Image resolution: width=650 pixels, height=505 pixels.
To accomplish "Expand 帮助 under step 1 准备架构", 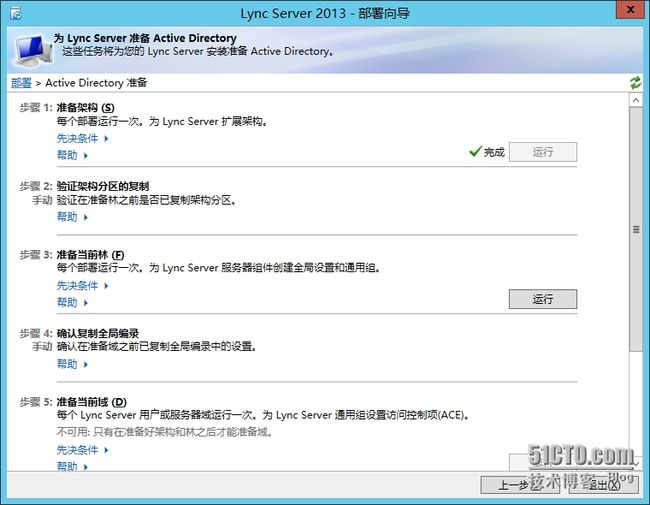I will pyautogui.click(x=72, y=155).
